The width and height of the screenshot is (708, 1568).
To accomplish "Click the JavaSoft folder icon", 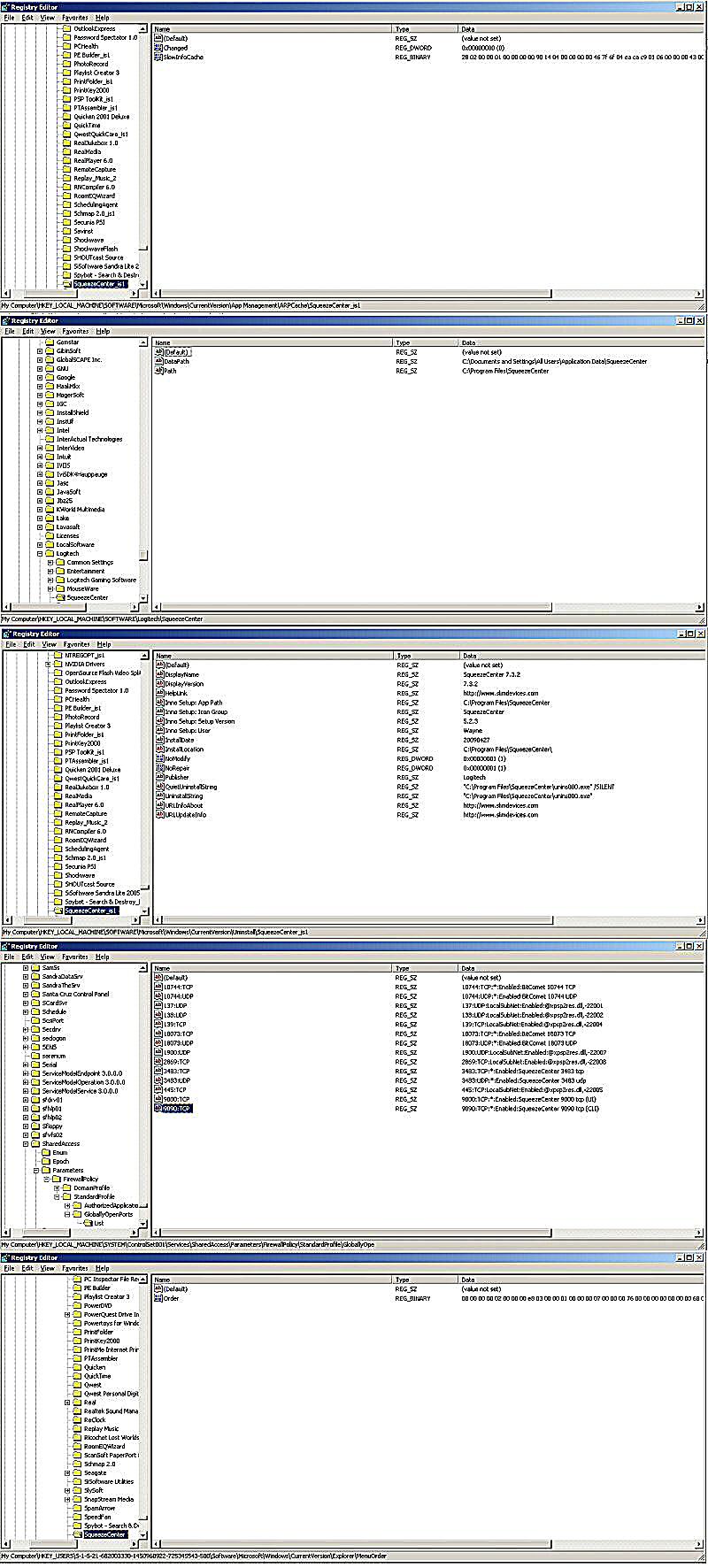I will click(x=50, y=491).
